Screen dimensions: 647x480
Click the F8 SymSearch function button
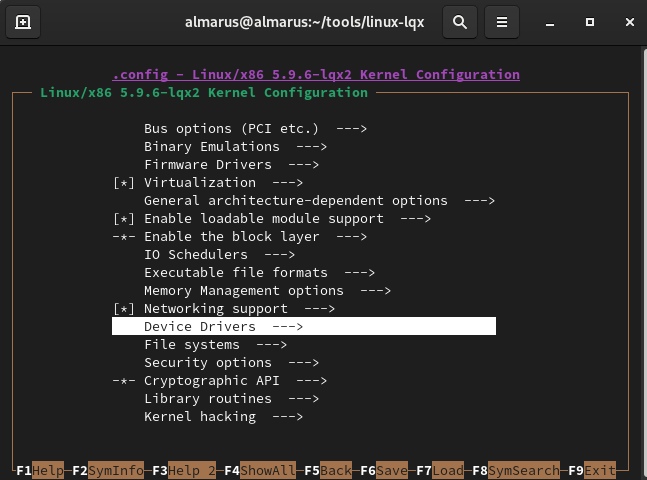point(516,470)
